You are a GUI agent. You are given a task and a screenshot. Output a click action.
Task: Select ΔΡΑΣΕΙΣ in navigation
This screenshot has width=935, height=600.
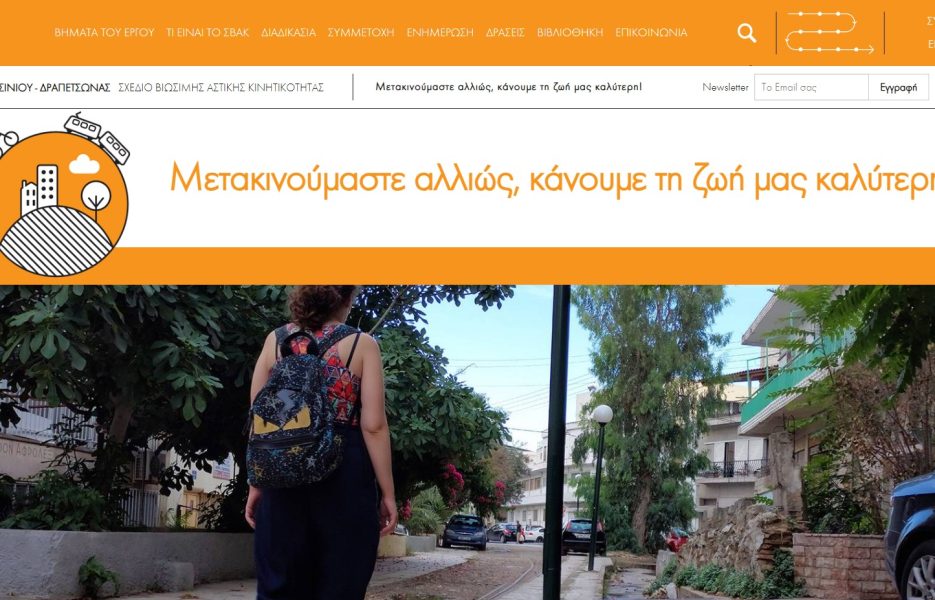click(505, 33)
